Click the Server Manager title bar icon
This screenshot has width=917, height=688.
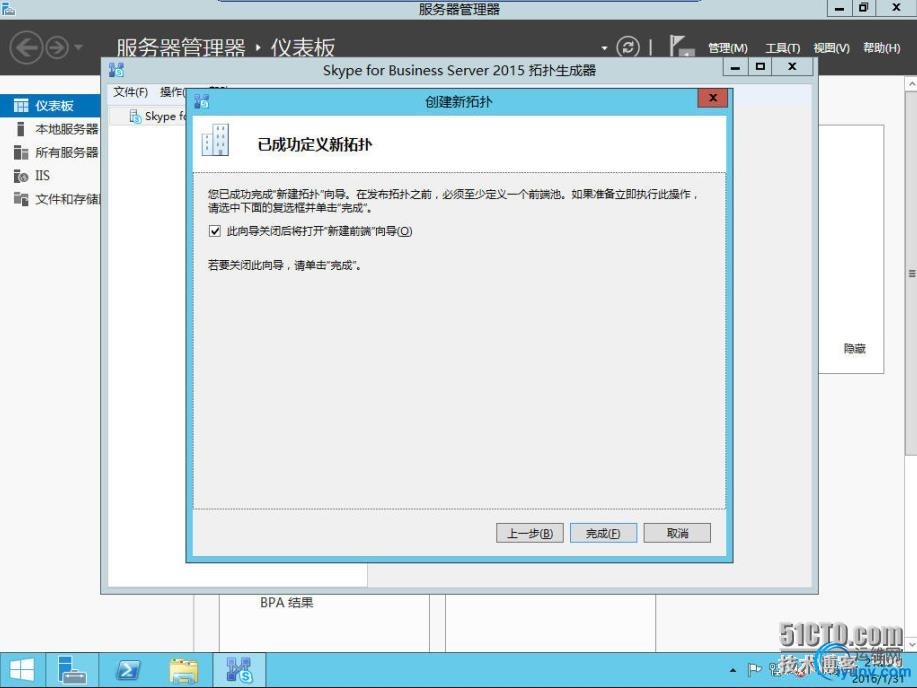click(8, 8)
